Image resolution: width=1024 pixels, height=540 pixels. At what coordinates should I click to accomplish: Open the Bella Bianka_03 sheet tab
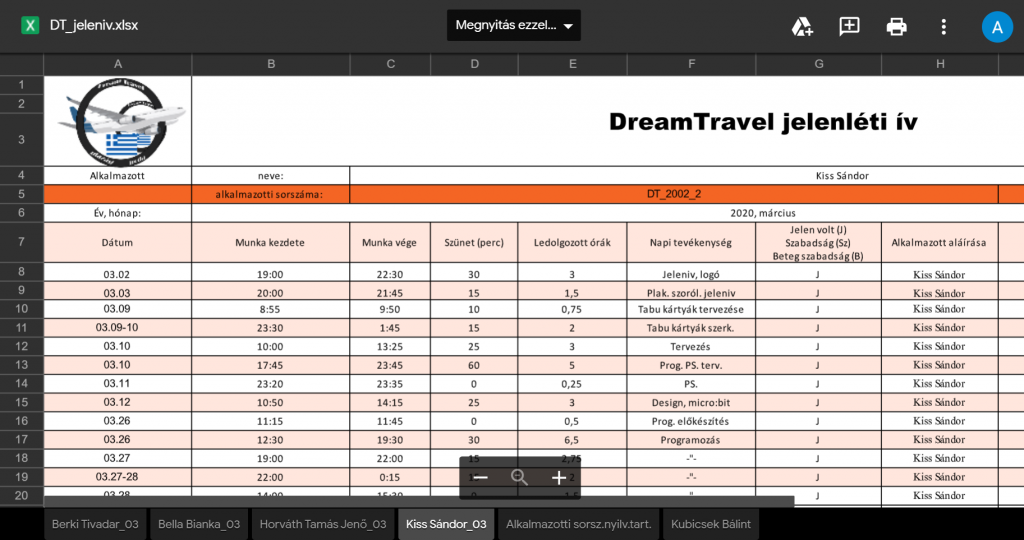click(x=198, y=524)
